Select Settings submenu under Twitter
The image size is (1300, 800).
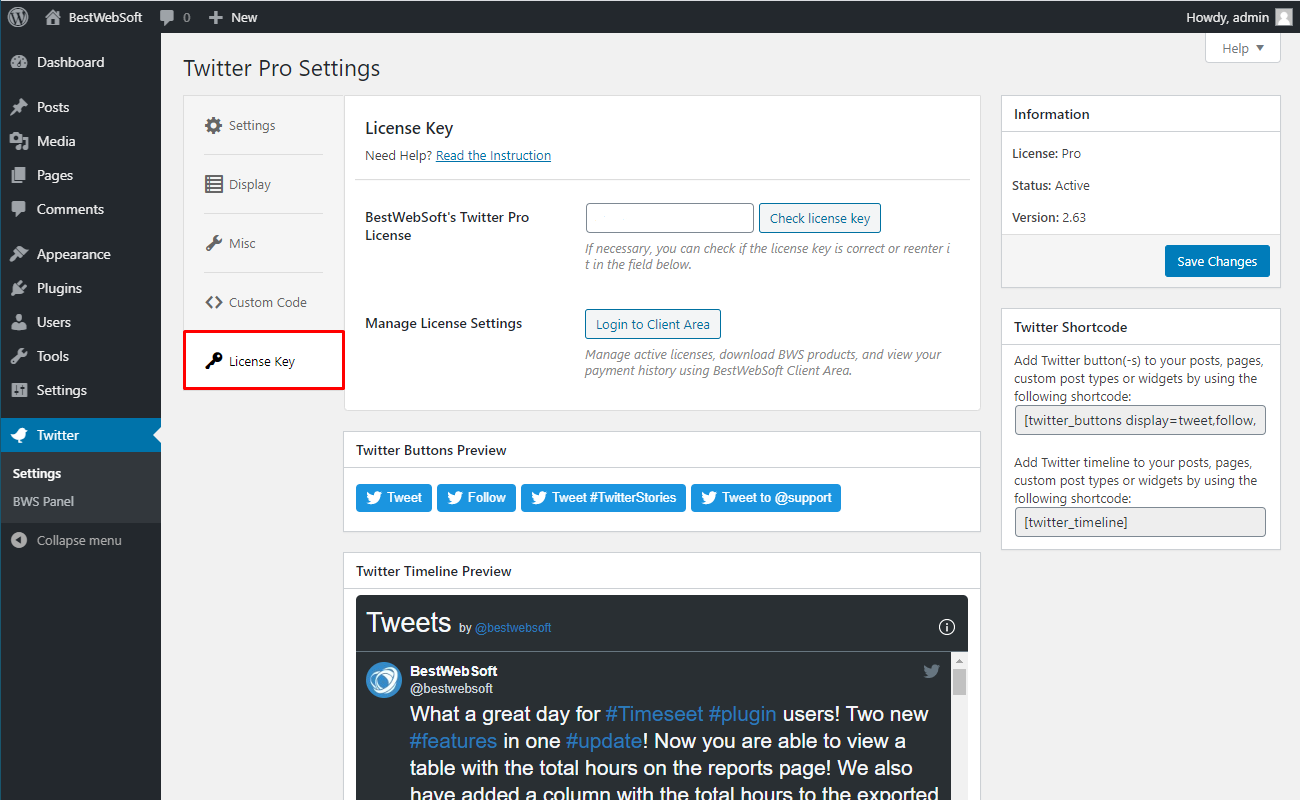point(37,473)
